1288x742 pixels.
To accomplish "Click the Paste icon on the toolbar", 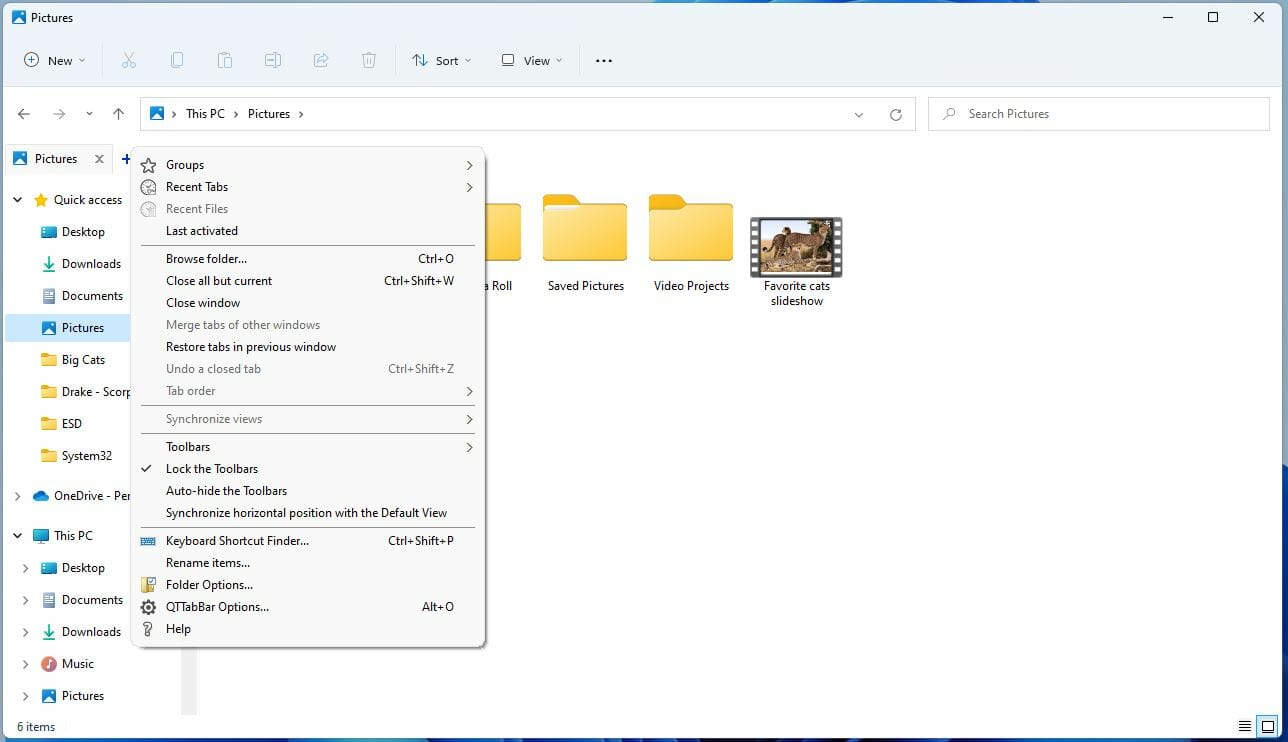I will (224, 60).
